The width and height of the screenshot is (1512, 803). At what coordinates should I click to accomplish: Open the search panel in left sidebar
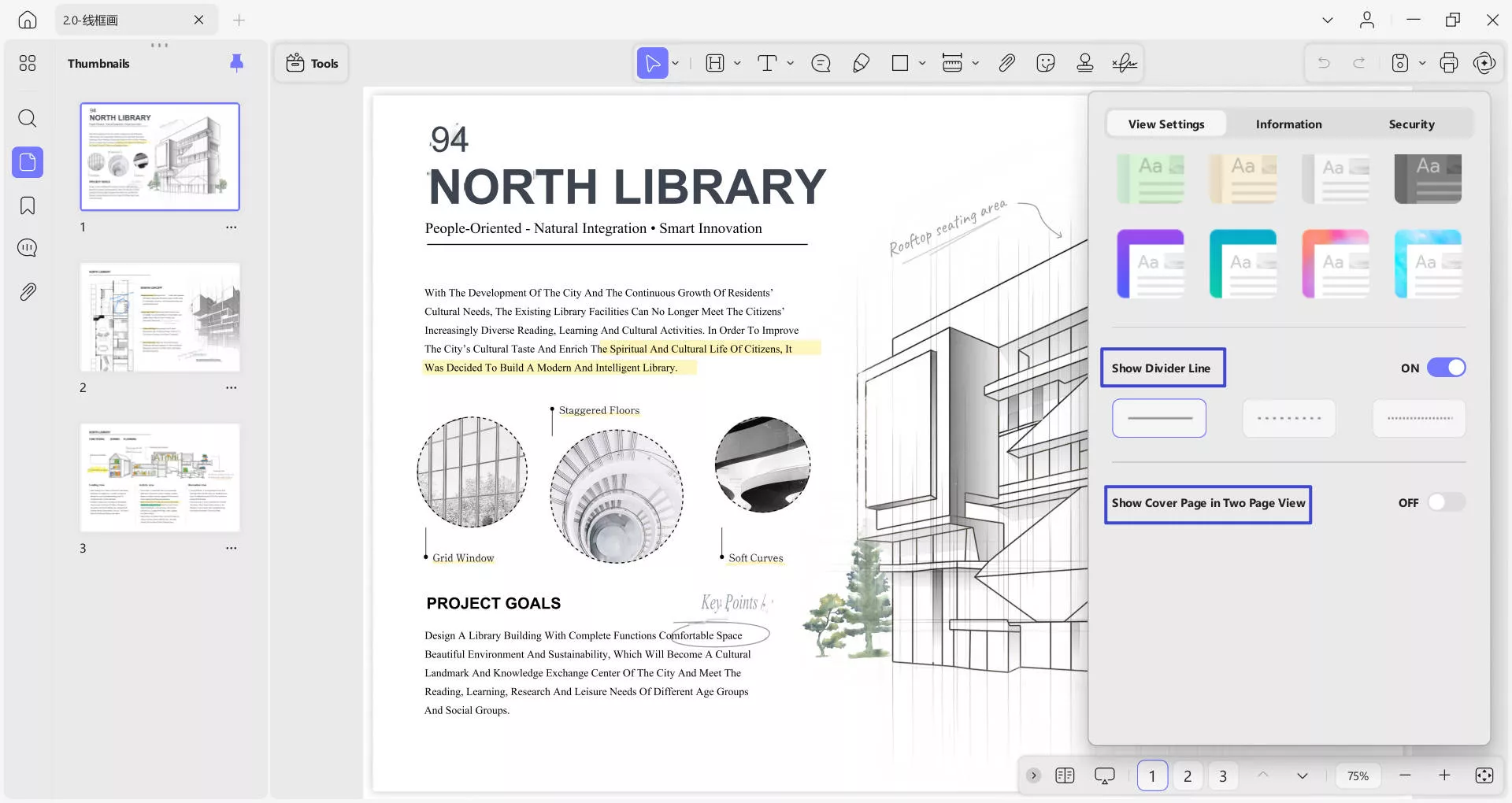point(28,119)
